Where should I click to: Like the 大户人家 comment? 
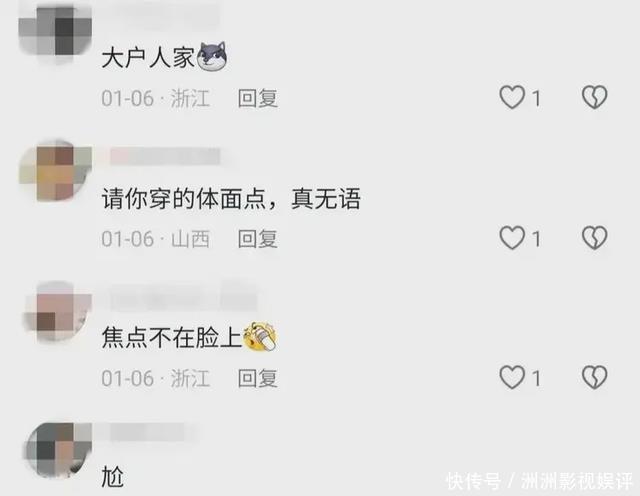point(512,97)
